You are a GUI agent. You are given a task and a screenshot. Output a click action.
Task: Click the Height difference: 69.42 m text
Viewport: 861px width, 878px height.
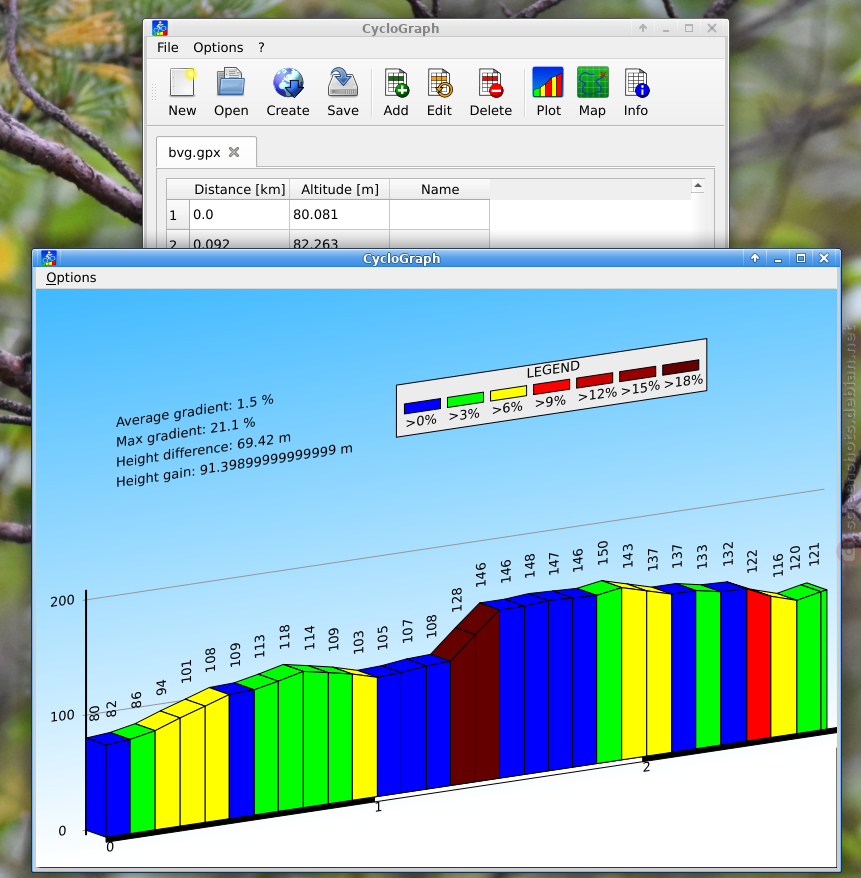(x=203, y=450)
